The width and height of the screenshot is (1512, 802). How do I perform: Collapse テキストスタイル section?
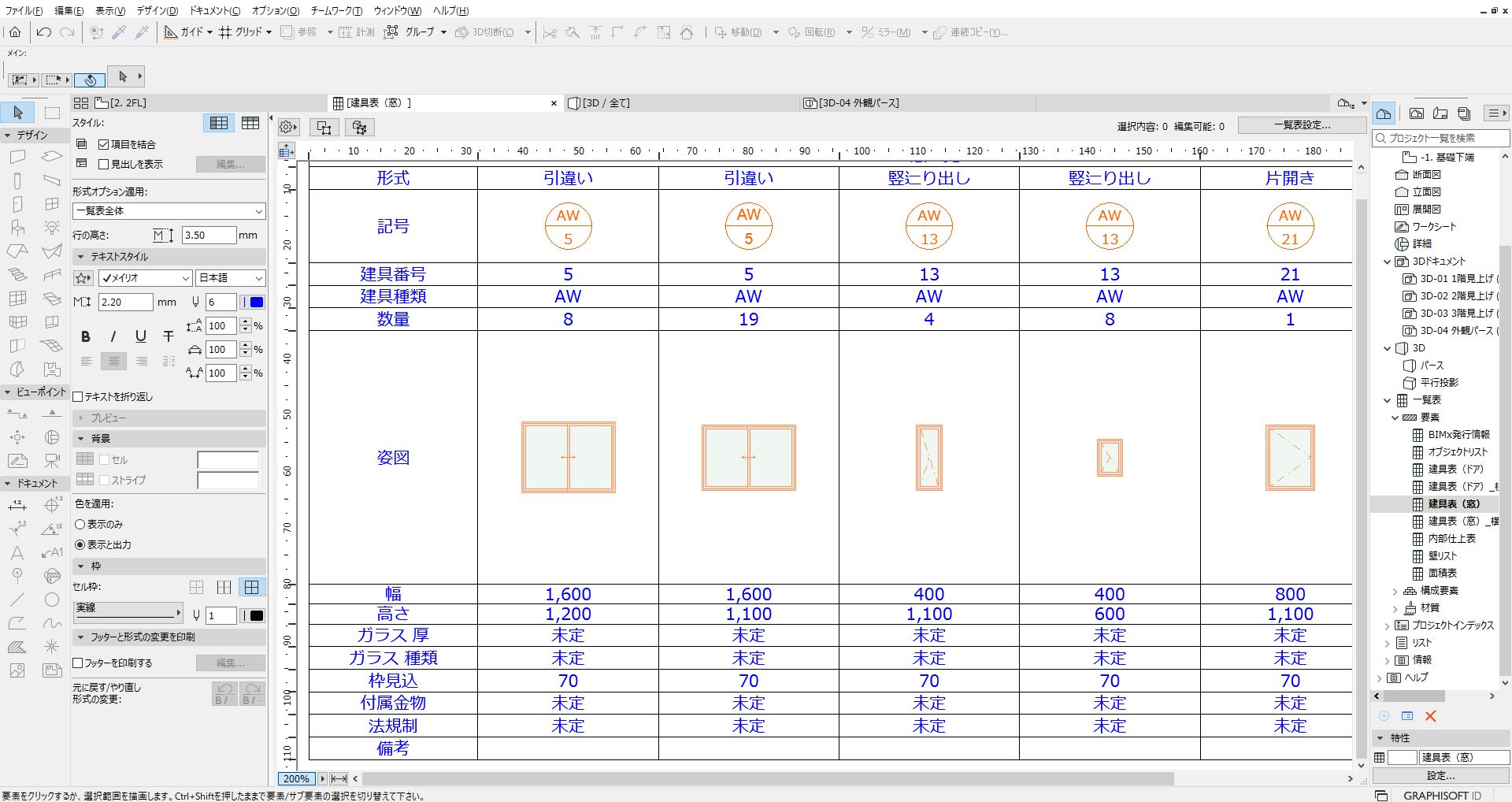click(x=80, y=257)
